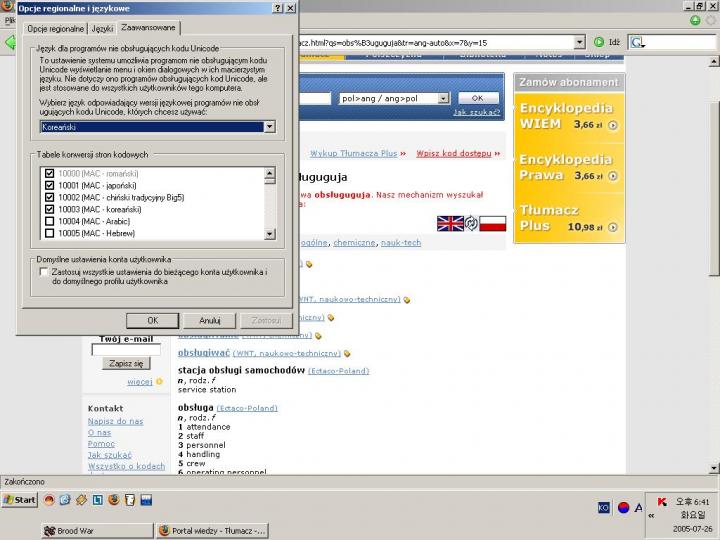Click the arrow icon beside Tłumacz Plus price

click(x=613, y=227)
